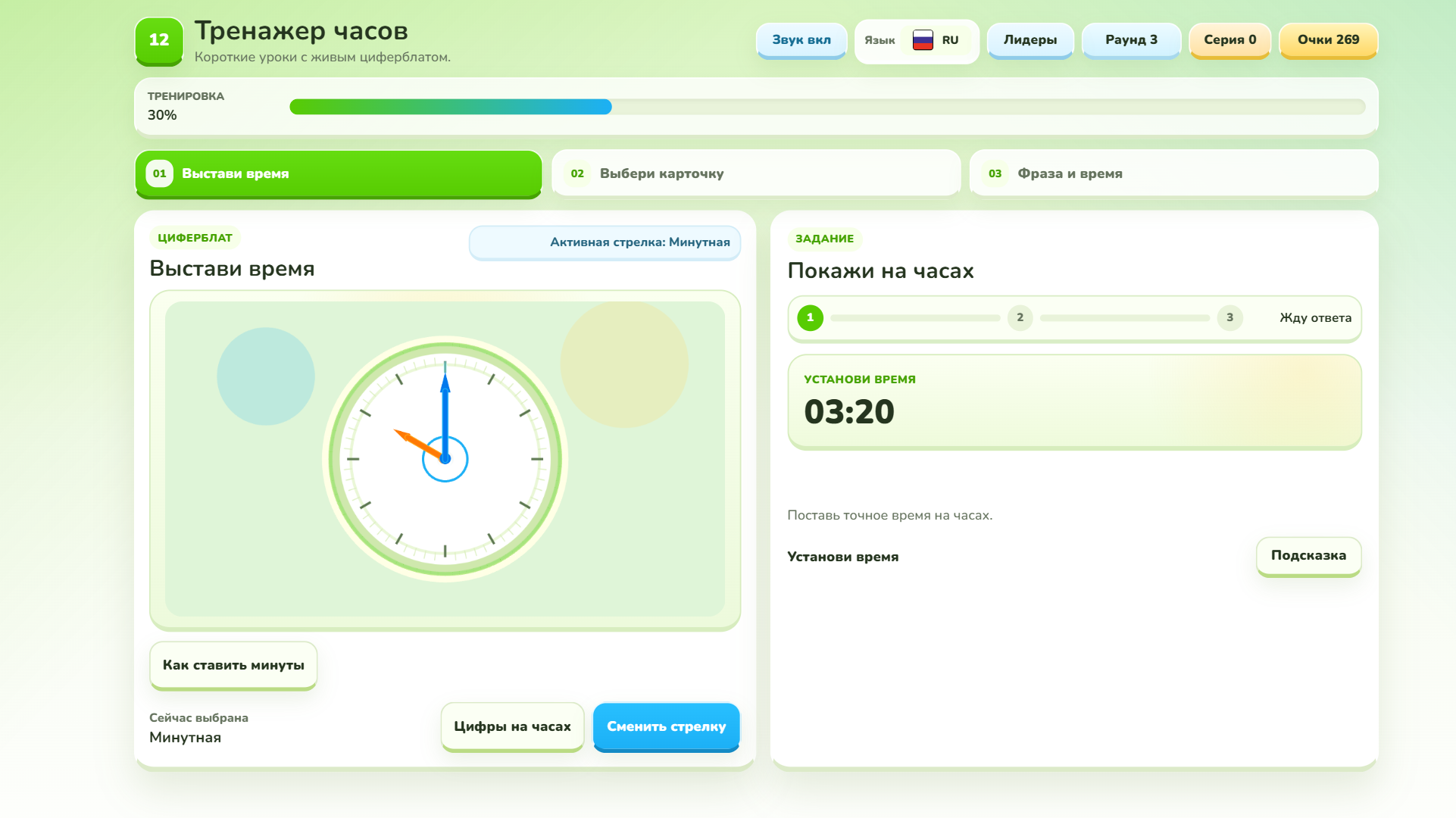Click the Russian flag icon
The height and width of the screenshot is (818, 1456).
[923, 40]
